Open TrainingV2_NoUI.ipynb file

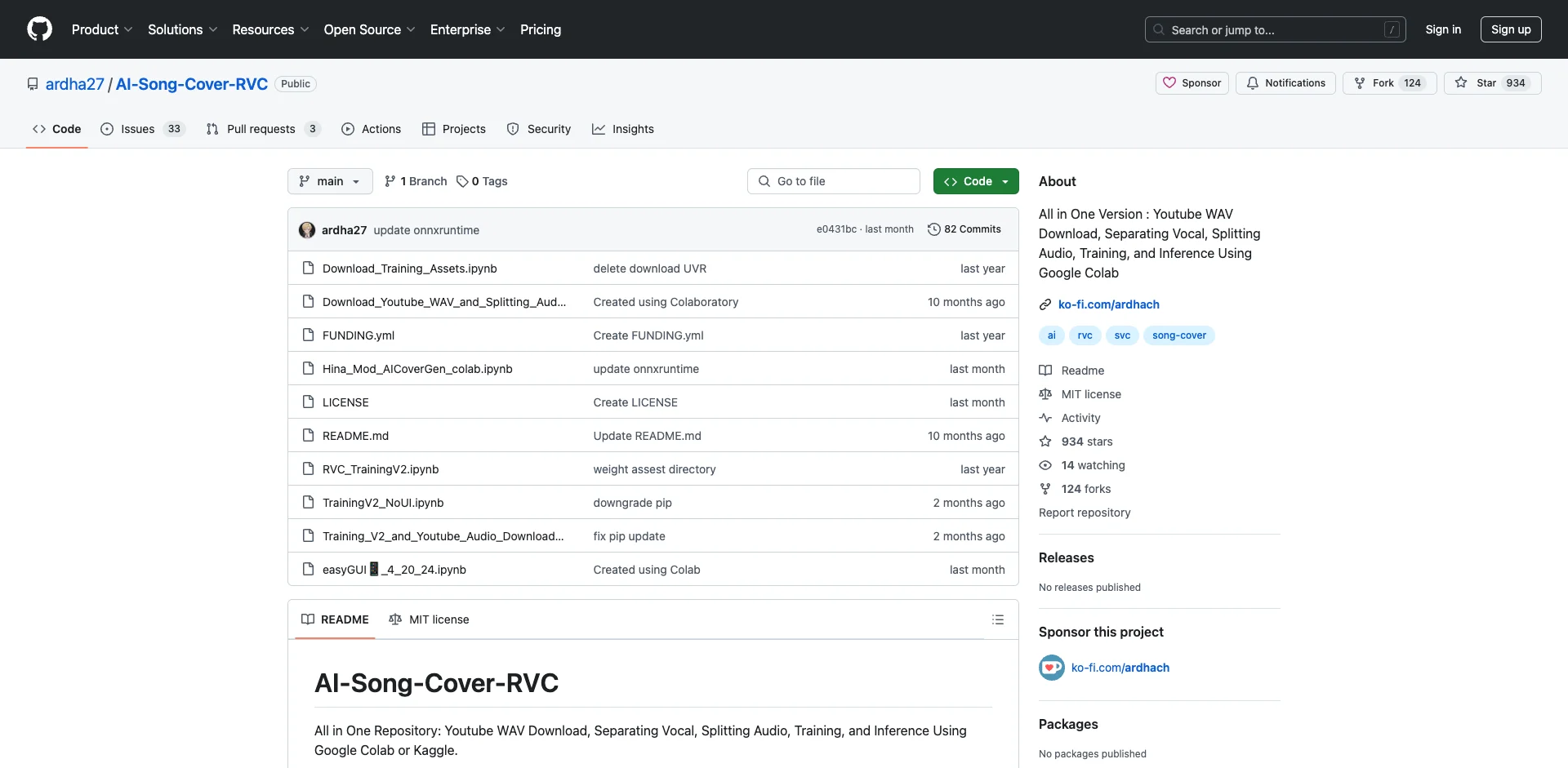[x=383, y=503]
